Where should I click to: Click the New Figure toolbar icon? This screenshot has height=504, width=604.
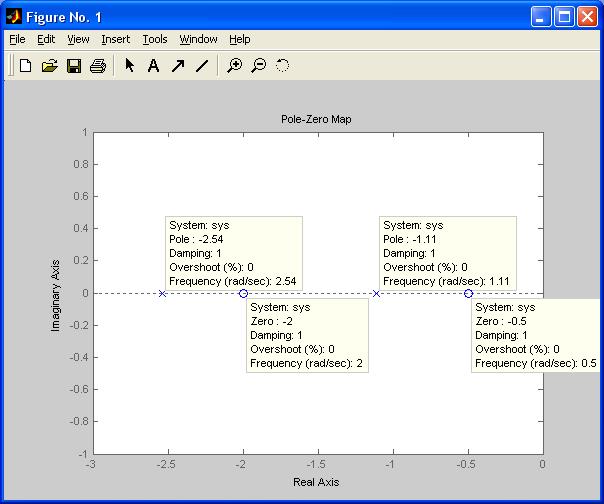click(x=25, y=66)
